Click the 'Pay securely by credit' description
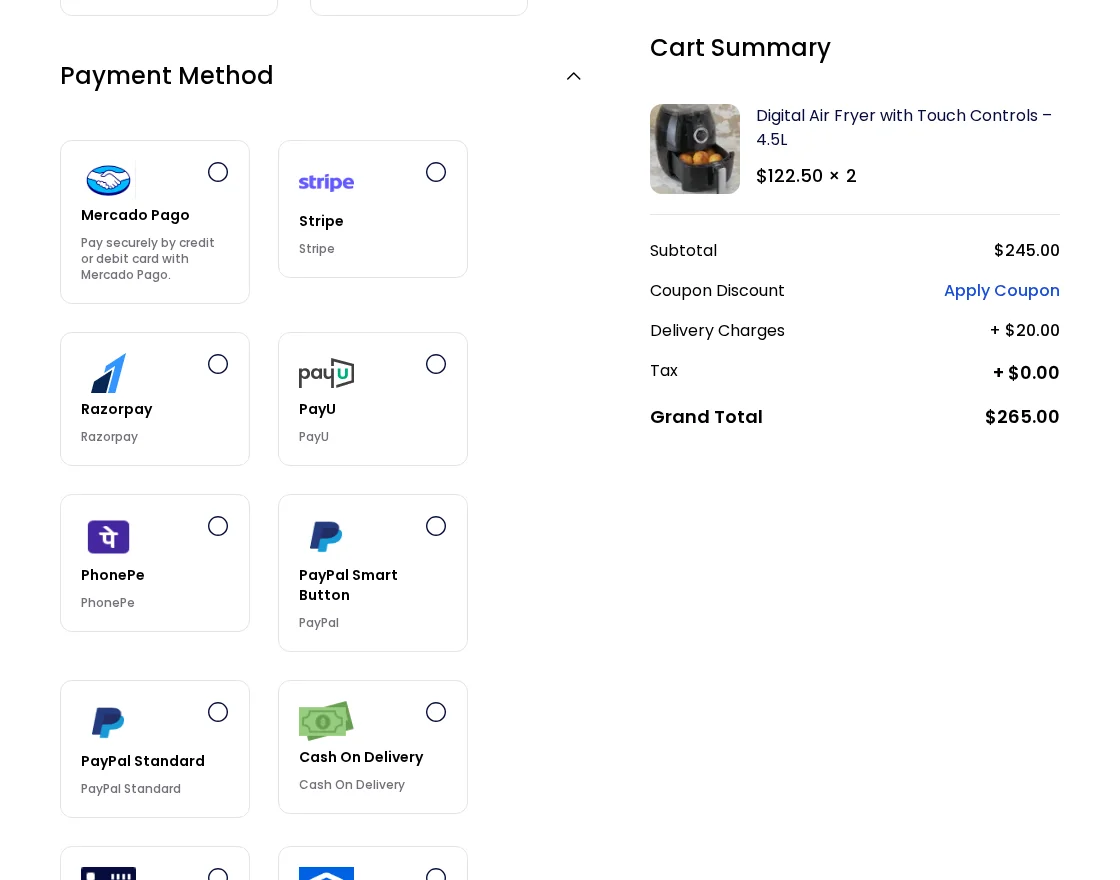 click(147, 259)
